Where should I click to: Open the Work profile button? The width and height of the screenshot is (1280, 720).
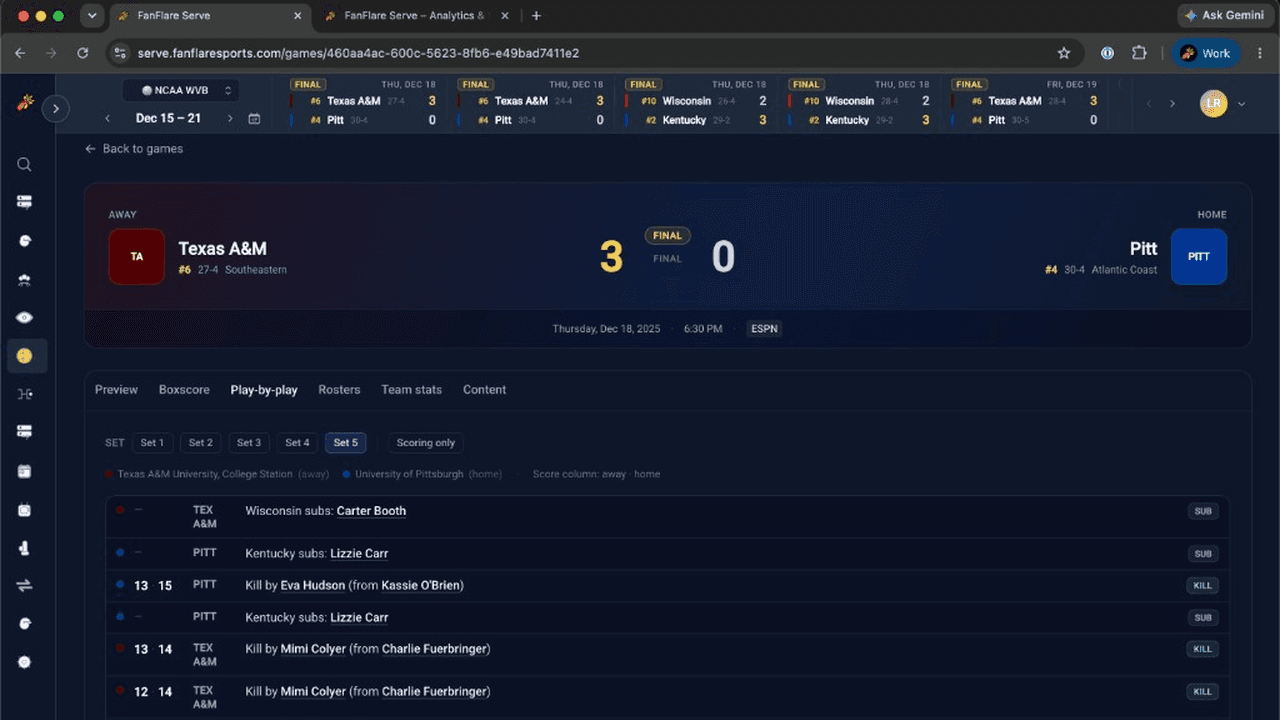[x=1206, y=53]
